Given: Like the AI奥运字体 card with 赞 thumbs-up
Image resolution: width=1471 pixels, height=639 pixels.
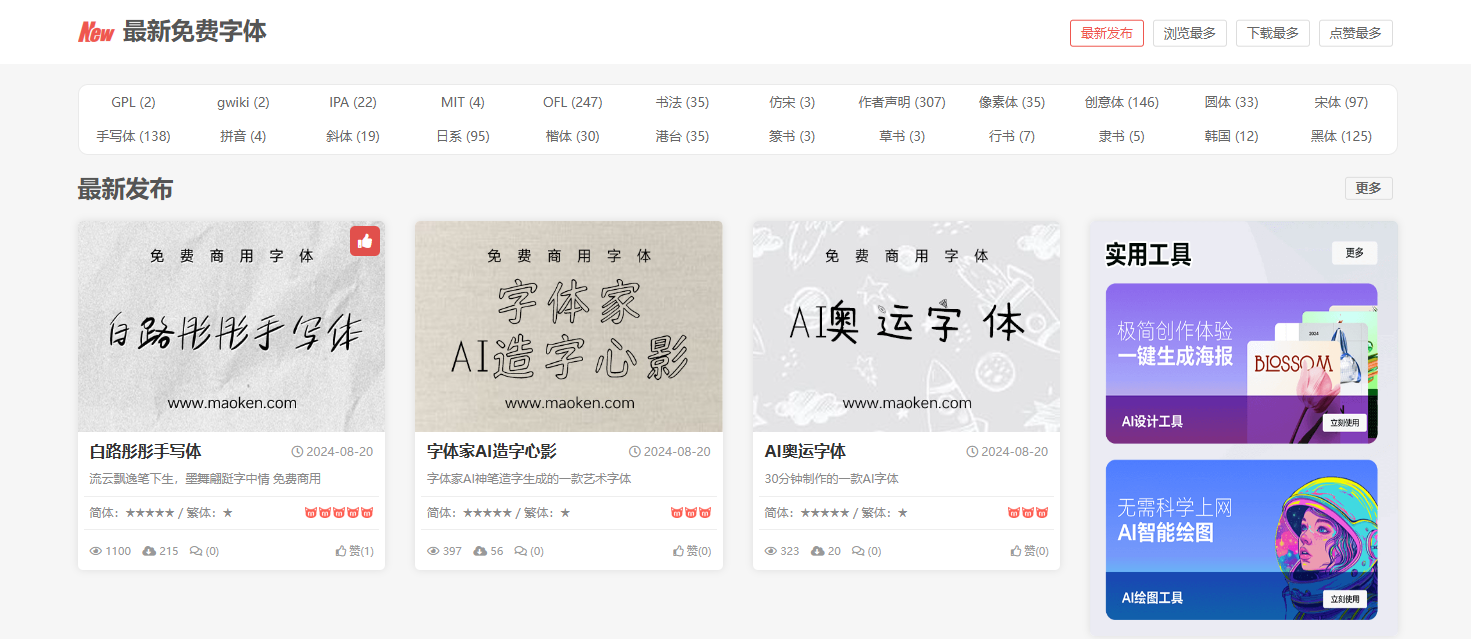Looking at the screenshot, I should point(1029,551).
